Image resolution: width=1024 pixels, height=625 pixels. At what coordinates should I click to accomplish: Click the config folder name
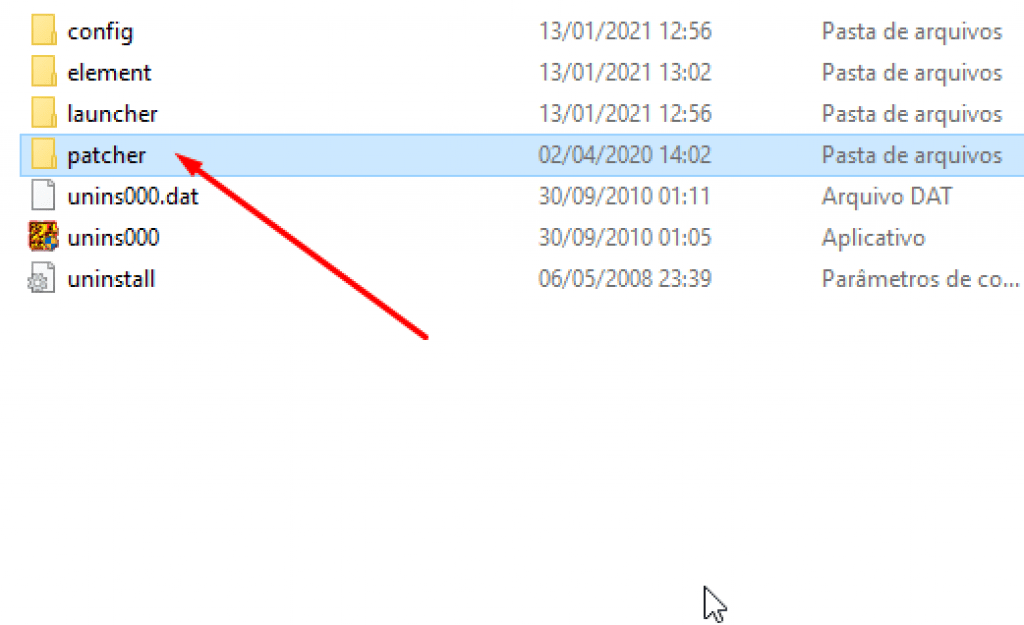pyautogui.click(x=100, y=32)
